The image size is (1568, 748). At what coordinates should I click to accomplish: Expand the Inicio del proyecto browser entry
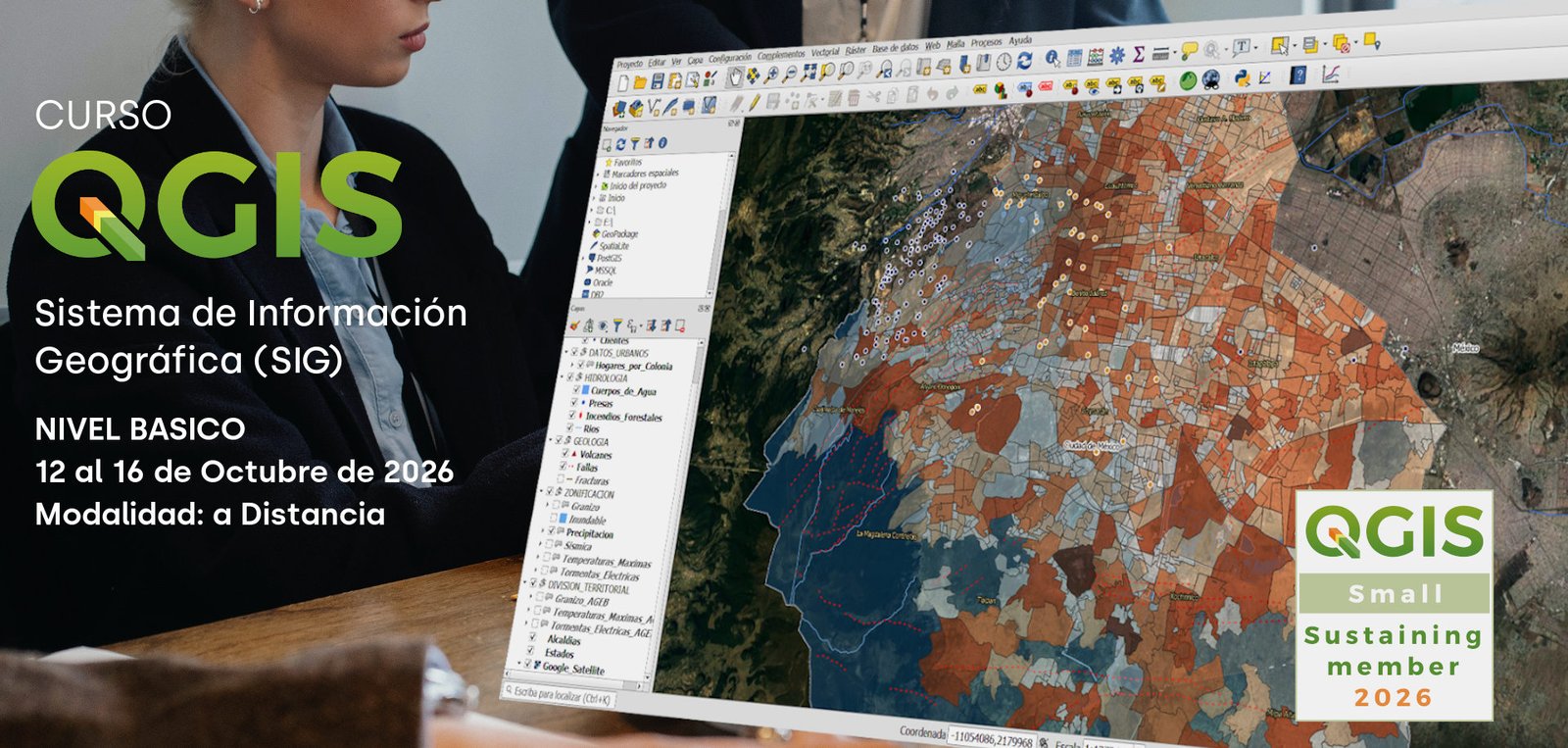click(597, 186)
